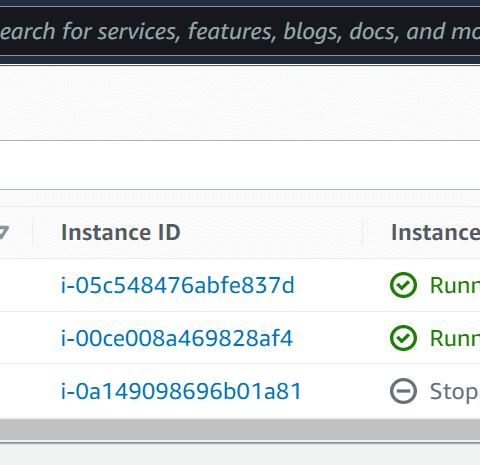Viewport: 480px width, 465px height.
Task: Click the green Running check icon for i-05c548476abfe837d
Action: click(x=403, y=285)
